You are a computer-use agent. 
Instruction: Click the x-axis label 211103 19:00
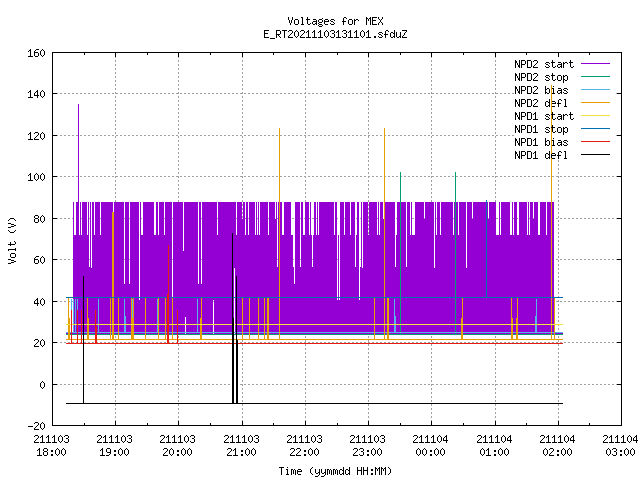115,446
